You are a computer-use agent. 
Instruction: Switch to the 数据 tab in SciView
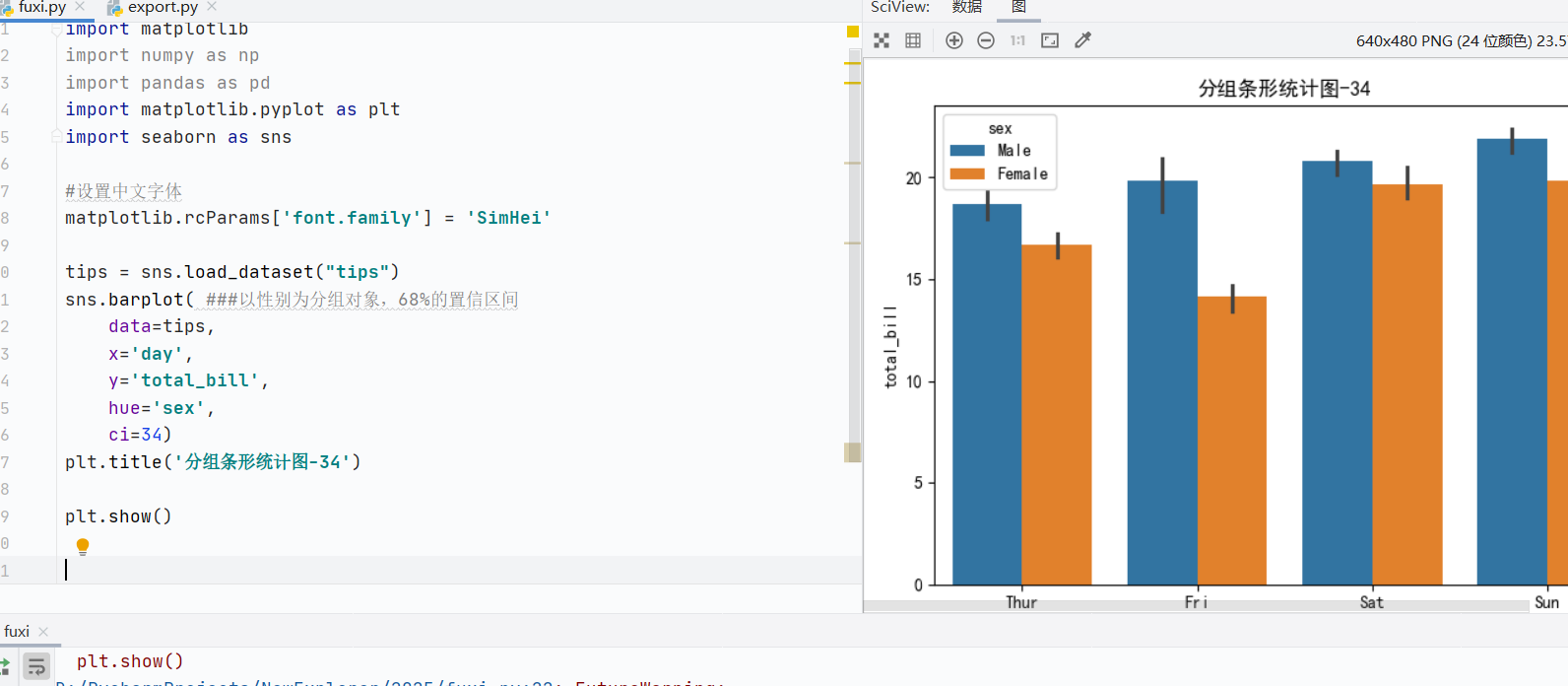(x=966, y=8)
